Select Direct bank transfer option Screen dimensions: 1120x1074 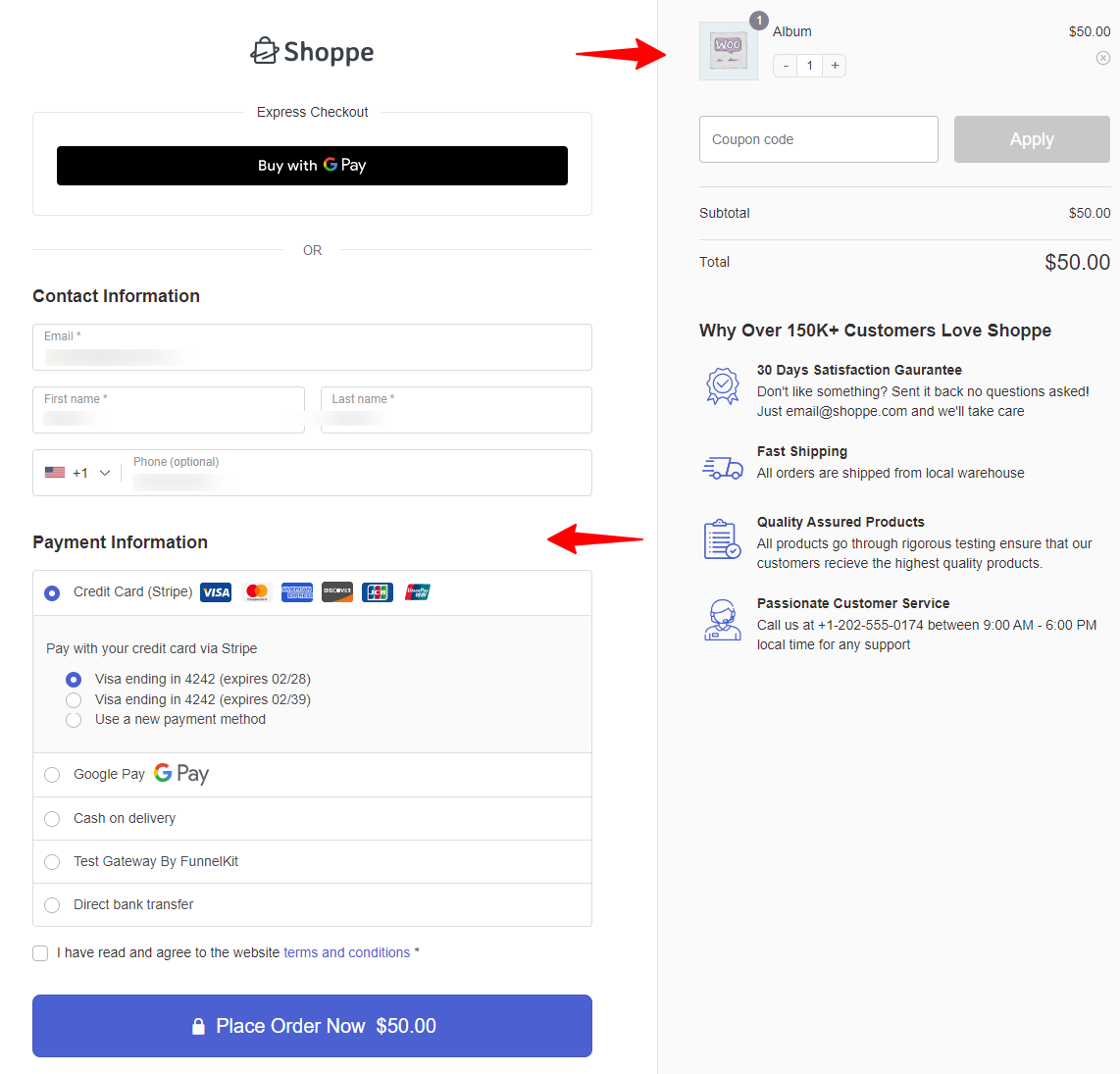(52, 904)
